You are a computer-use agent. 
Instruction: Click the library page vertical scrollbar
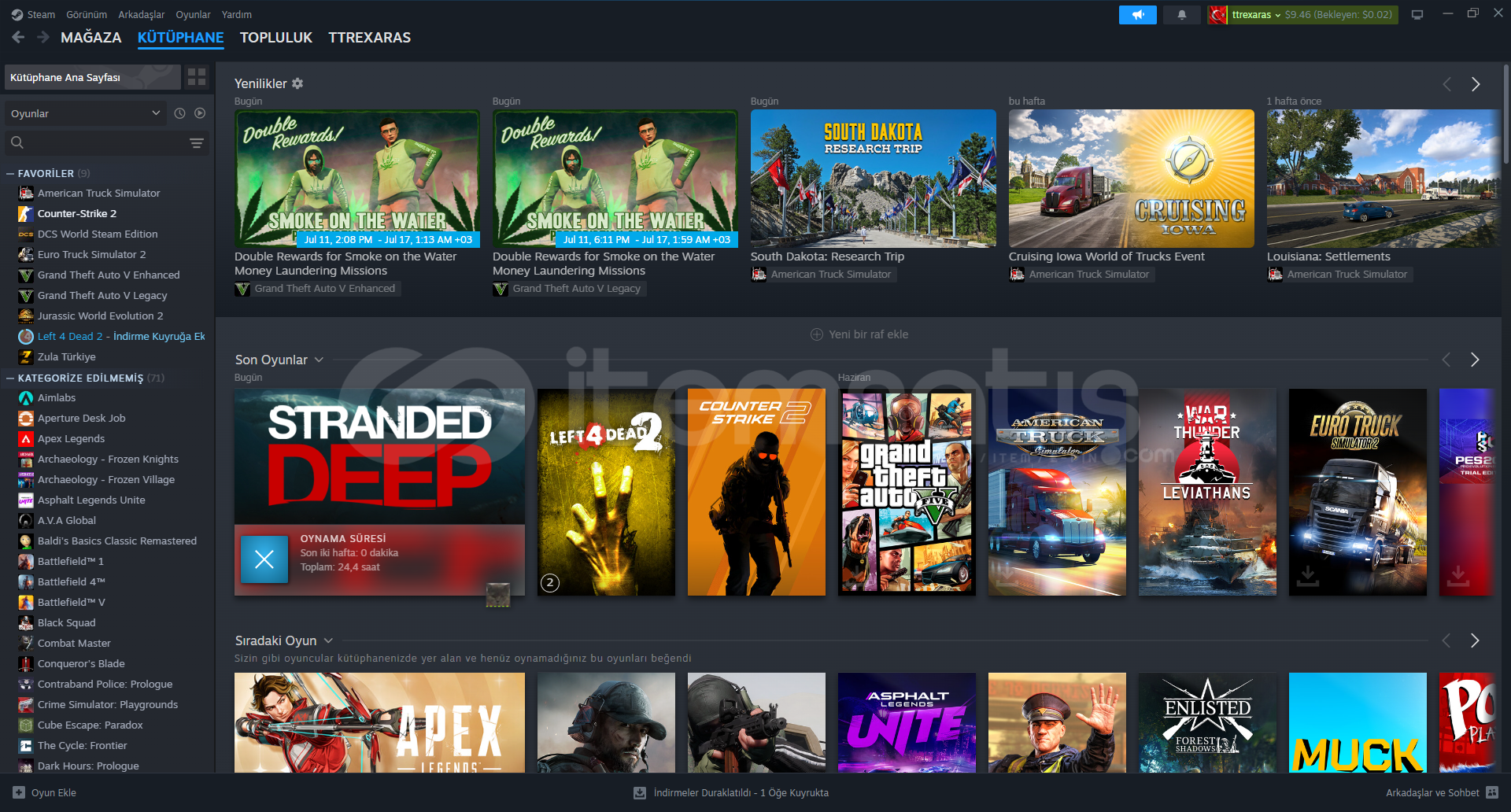tap(1506, 114)
